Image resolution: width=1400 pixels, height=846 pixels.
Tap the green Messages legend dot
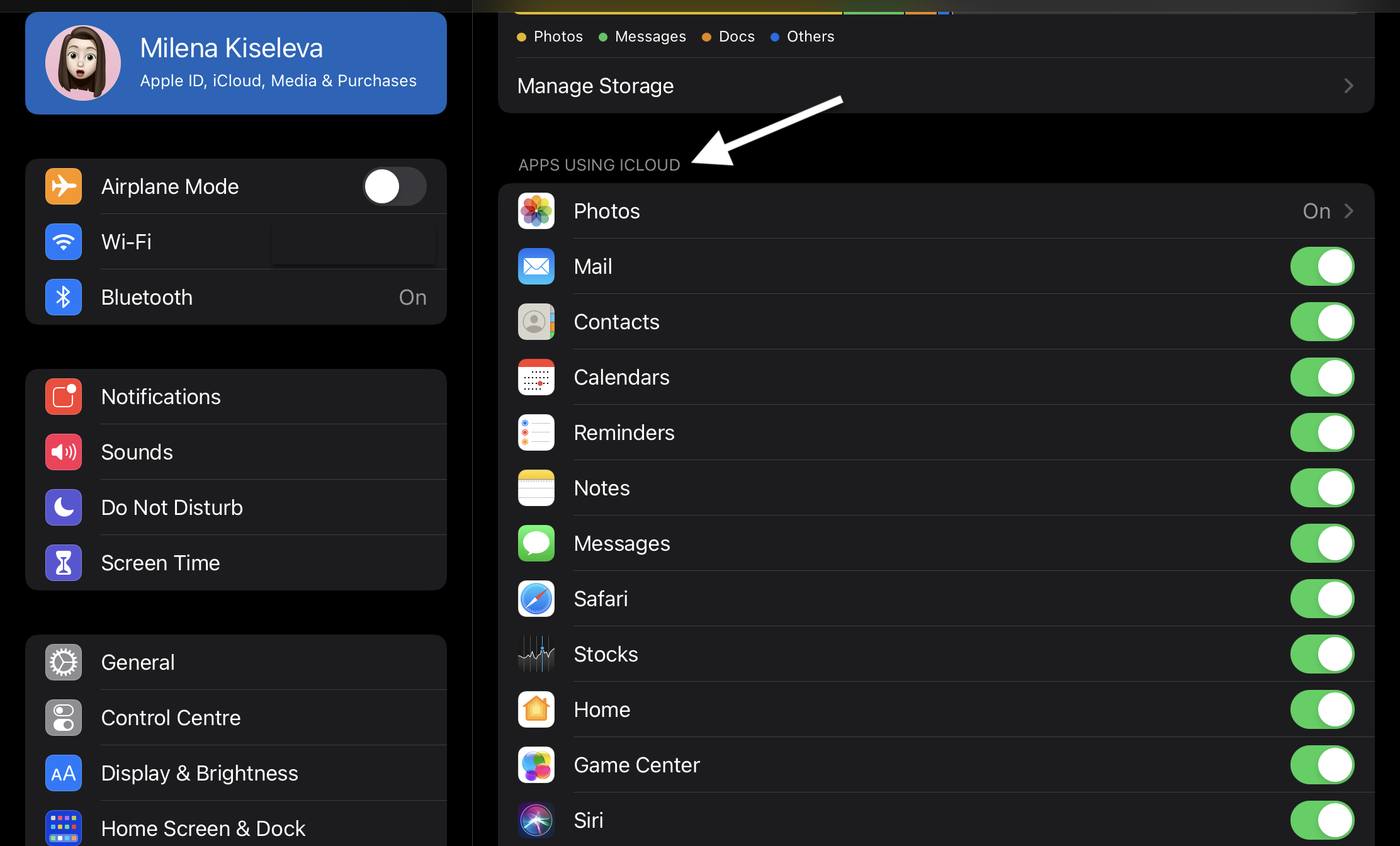603,37
